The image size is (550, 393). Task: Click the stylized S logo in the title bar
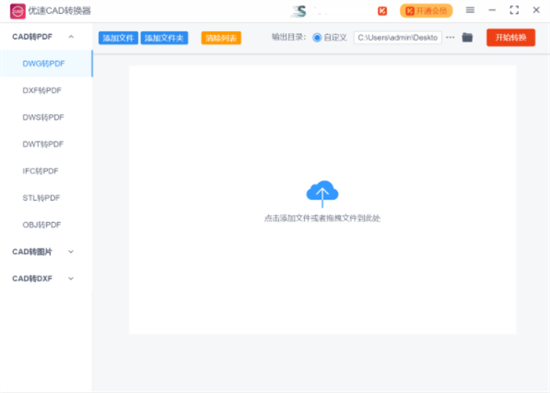pos(299,11)
